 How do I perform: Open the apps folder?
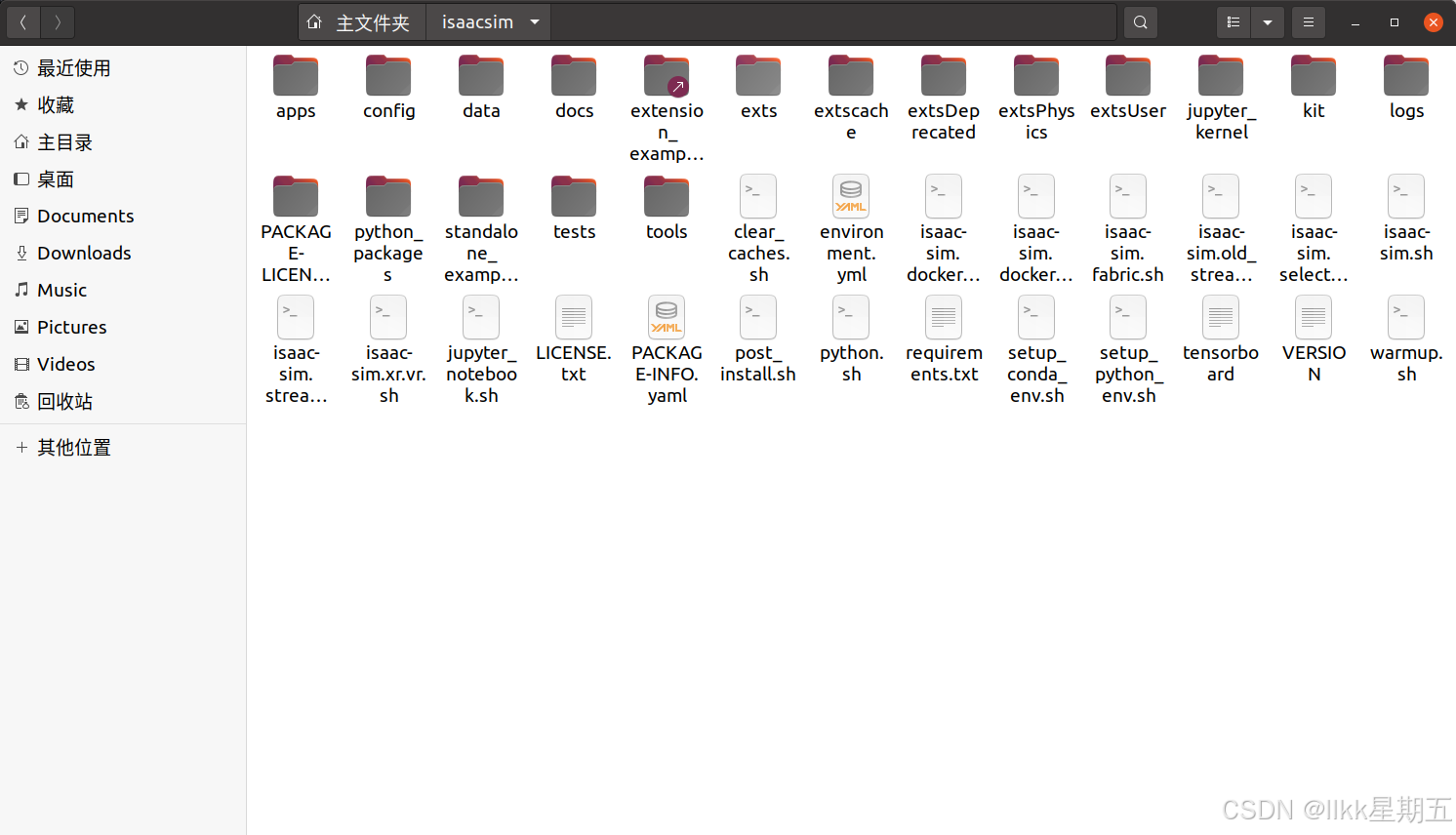(x=296, y=87)
